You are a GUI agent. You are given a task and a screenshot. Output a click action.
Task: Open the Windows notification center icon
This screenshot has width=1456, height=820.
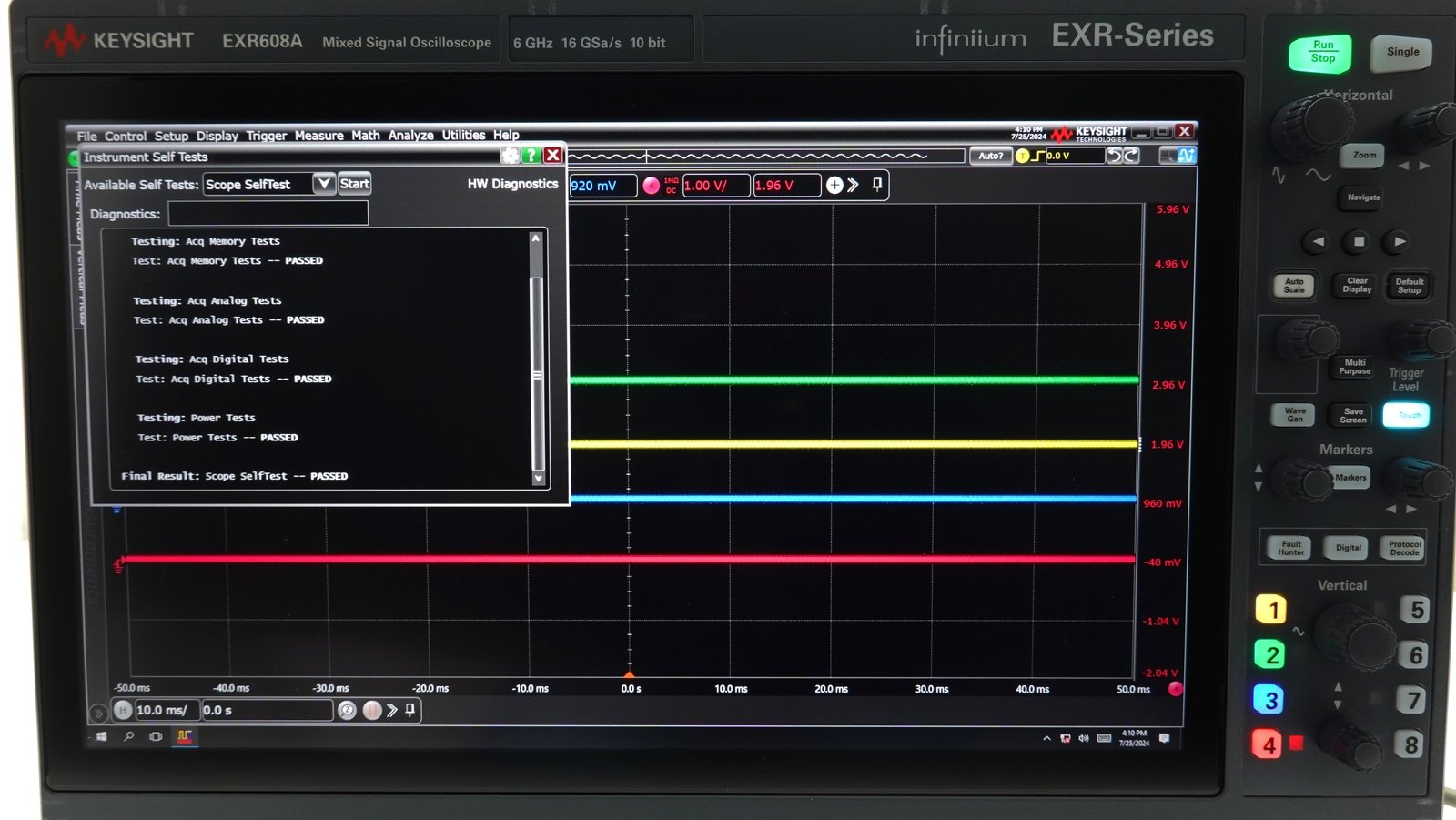(x=1164, y=738)
